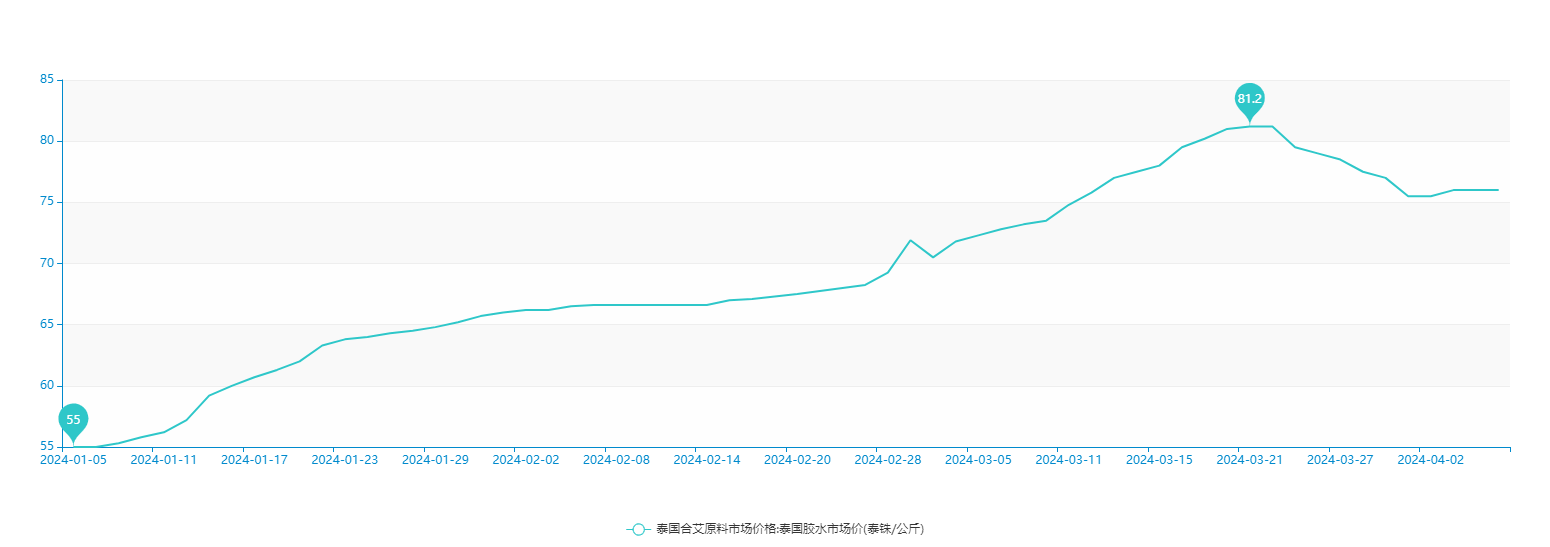
Task: Click the 75 y-axis value label
Action: [x=46, y=202]
